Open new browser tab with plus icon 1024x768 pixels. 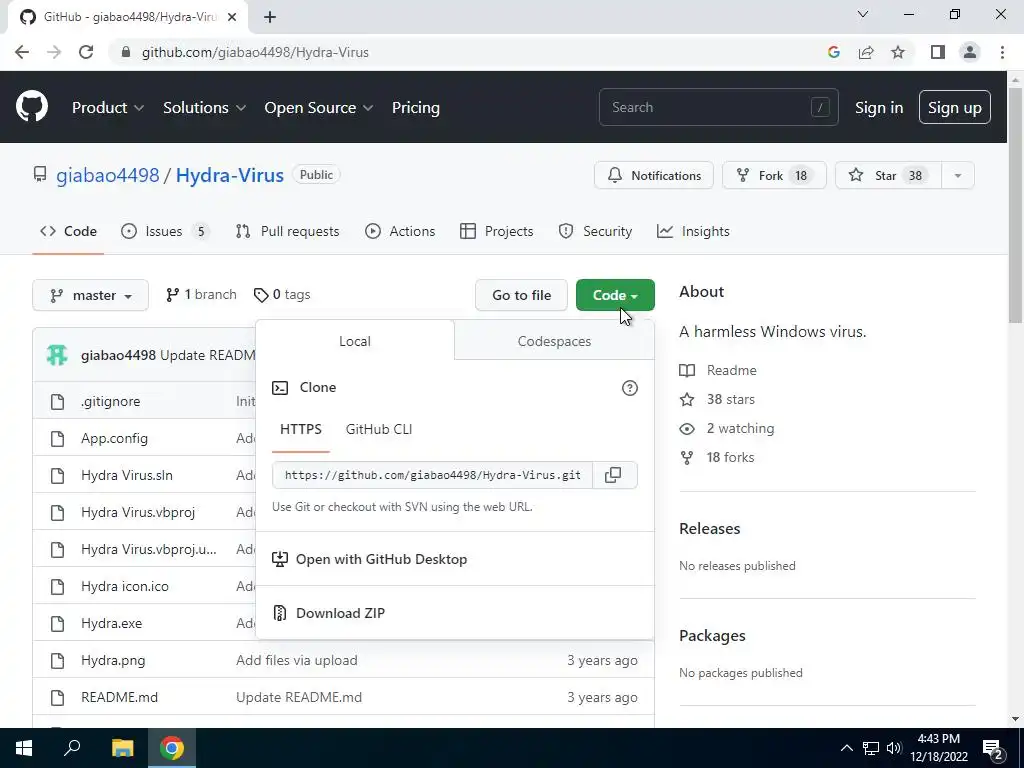click(x=270, y=17)
